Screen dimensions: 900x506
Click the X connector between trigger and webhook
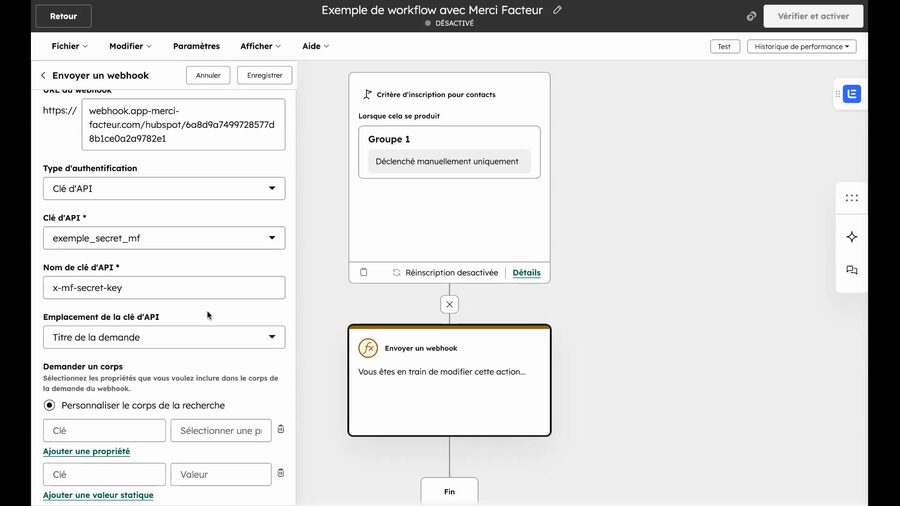[x=449, y=304]
